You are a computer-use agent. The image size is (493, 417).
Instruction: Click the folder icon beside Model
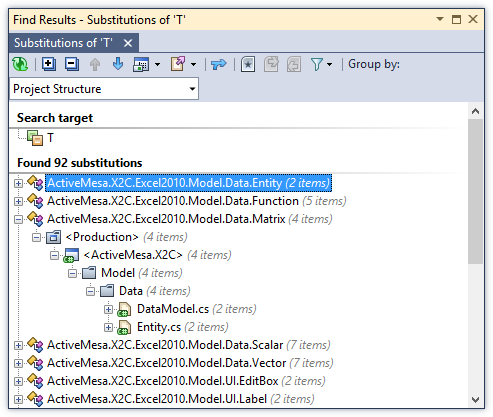89,273
